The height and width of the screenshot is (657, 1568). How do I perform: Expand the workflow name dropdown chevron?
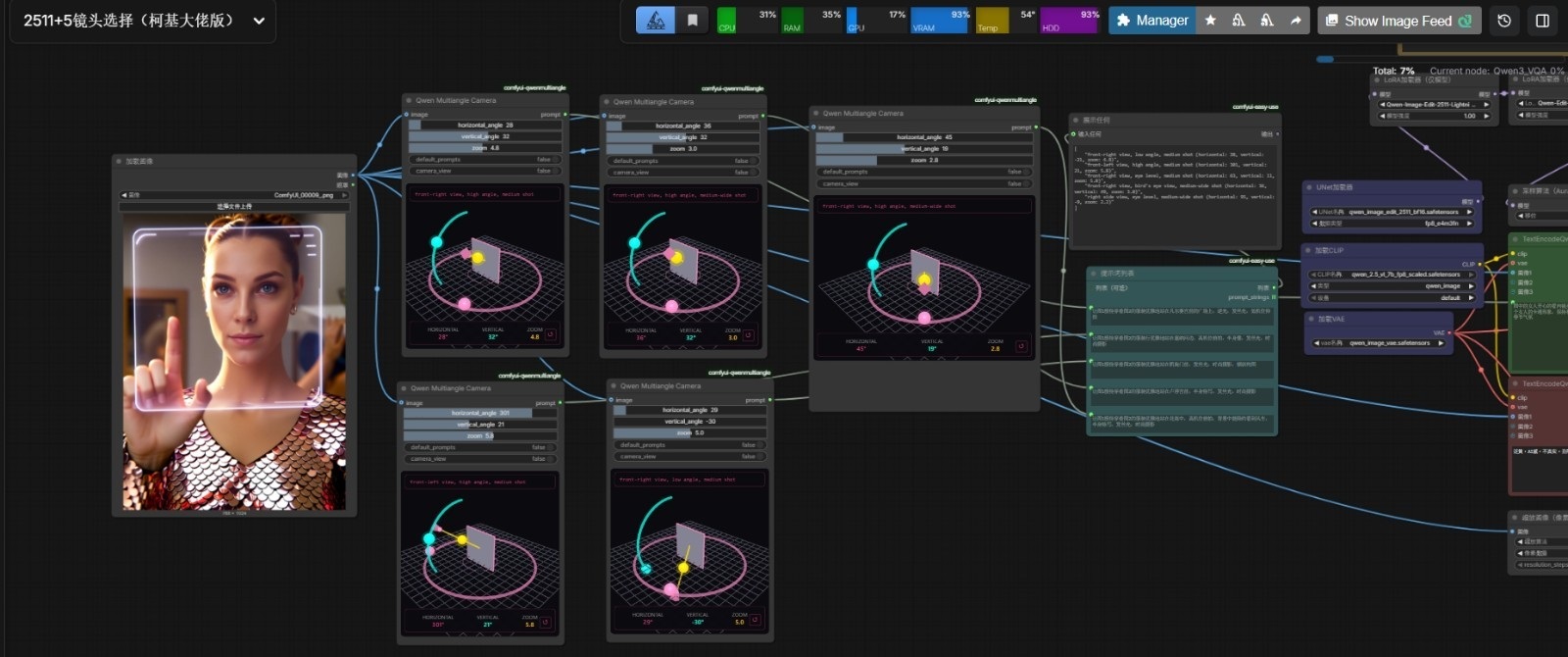tap(259, 21)
